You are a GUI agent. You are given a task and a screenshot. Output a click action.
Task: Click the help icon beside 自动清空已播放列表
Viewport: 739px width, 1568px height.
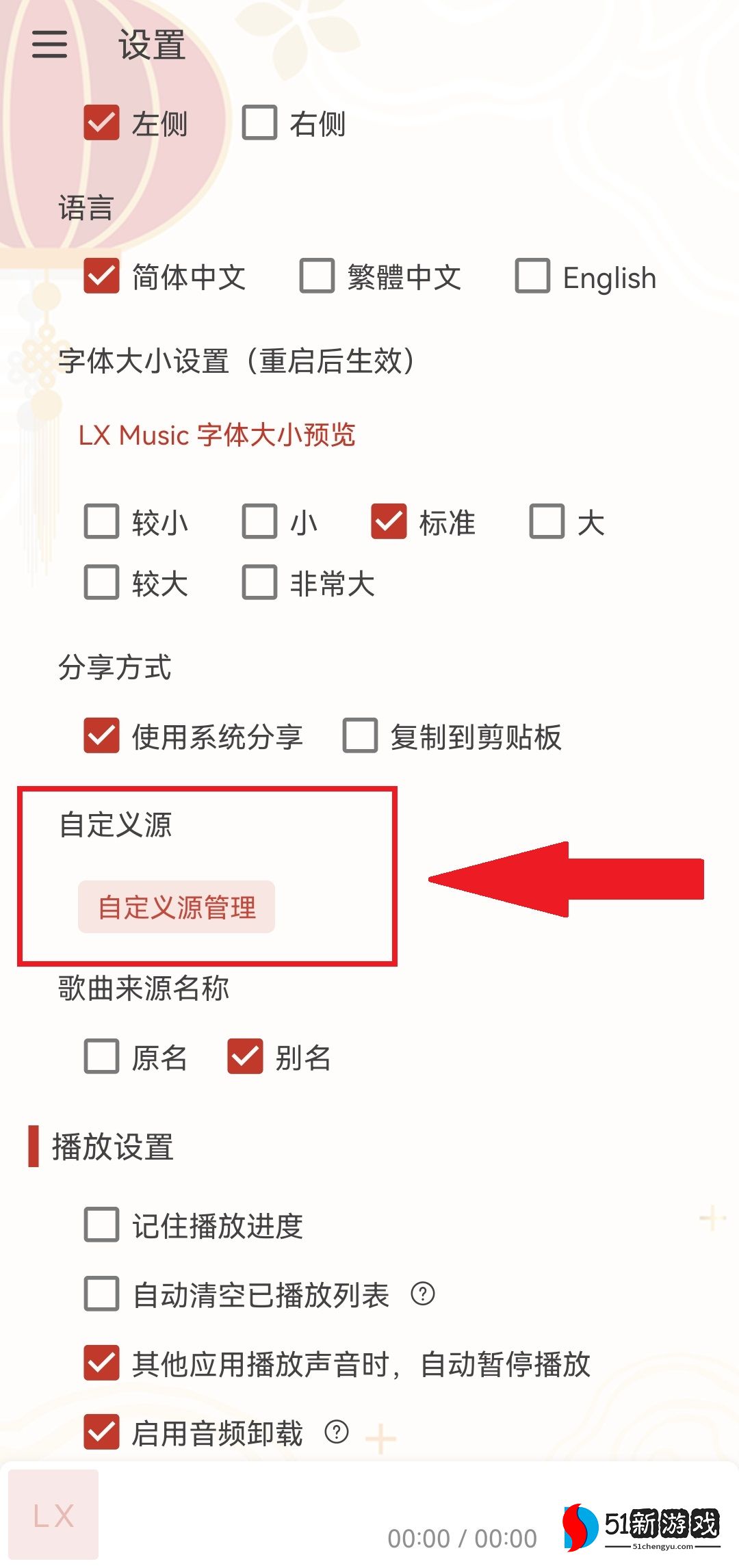click(423, 1294)
